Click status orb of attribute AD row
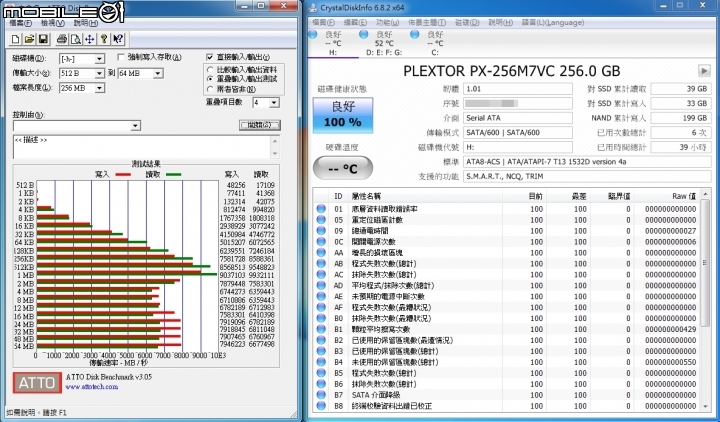Screen dimensions: 720x422 point(321,286)
